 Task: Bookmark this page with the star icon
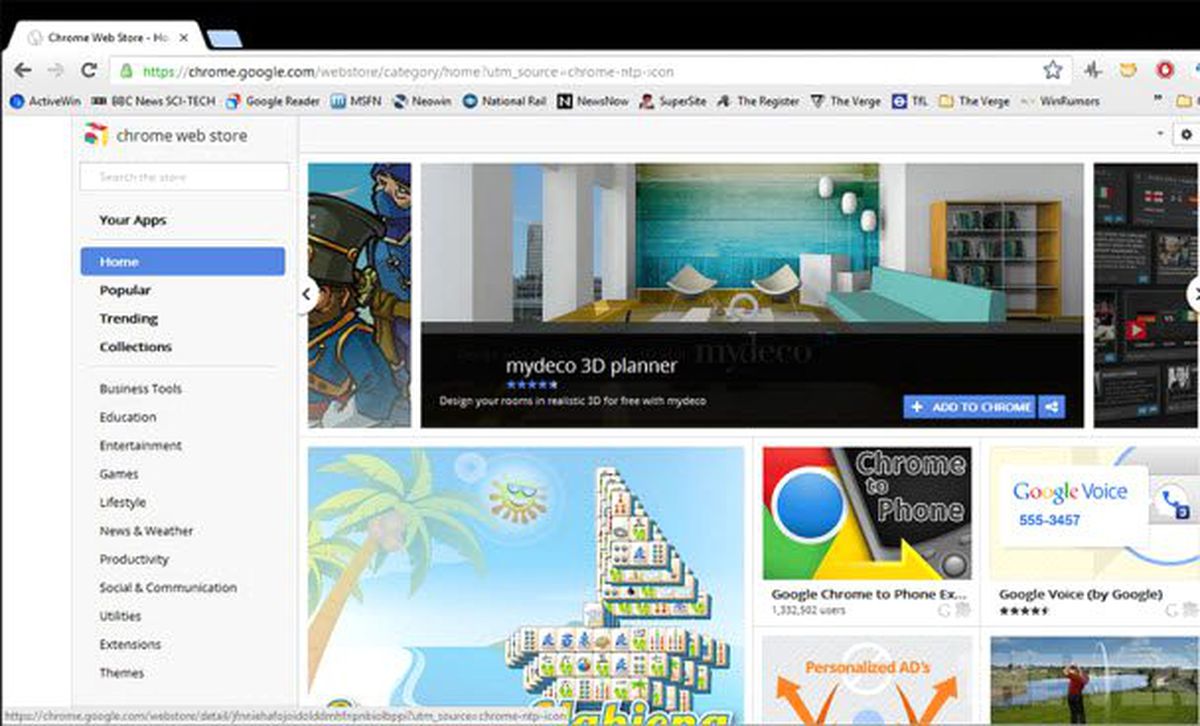point(1052,70)
